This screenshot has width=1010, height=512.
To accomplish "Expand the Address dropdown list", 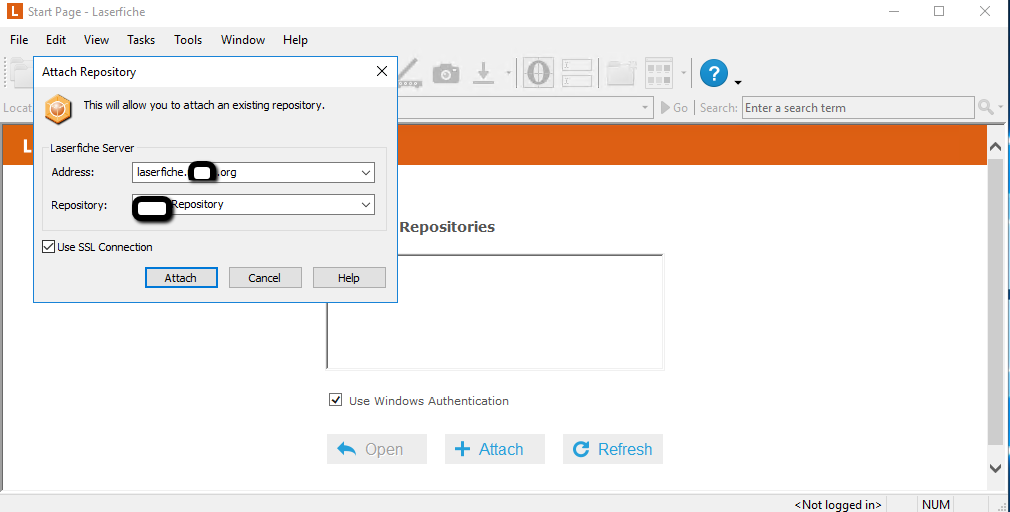I will 365,173.
